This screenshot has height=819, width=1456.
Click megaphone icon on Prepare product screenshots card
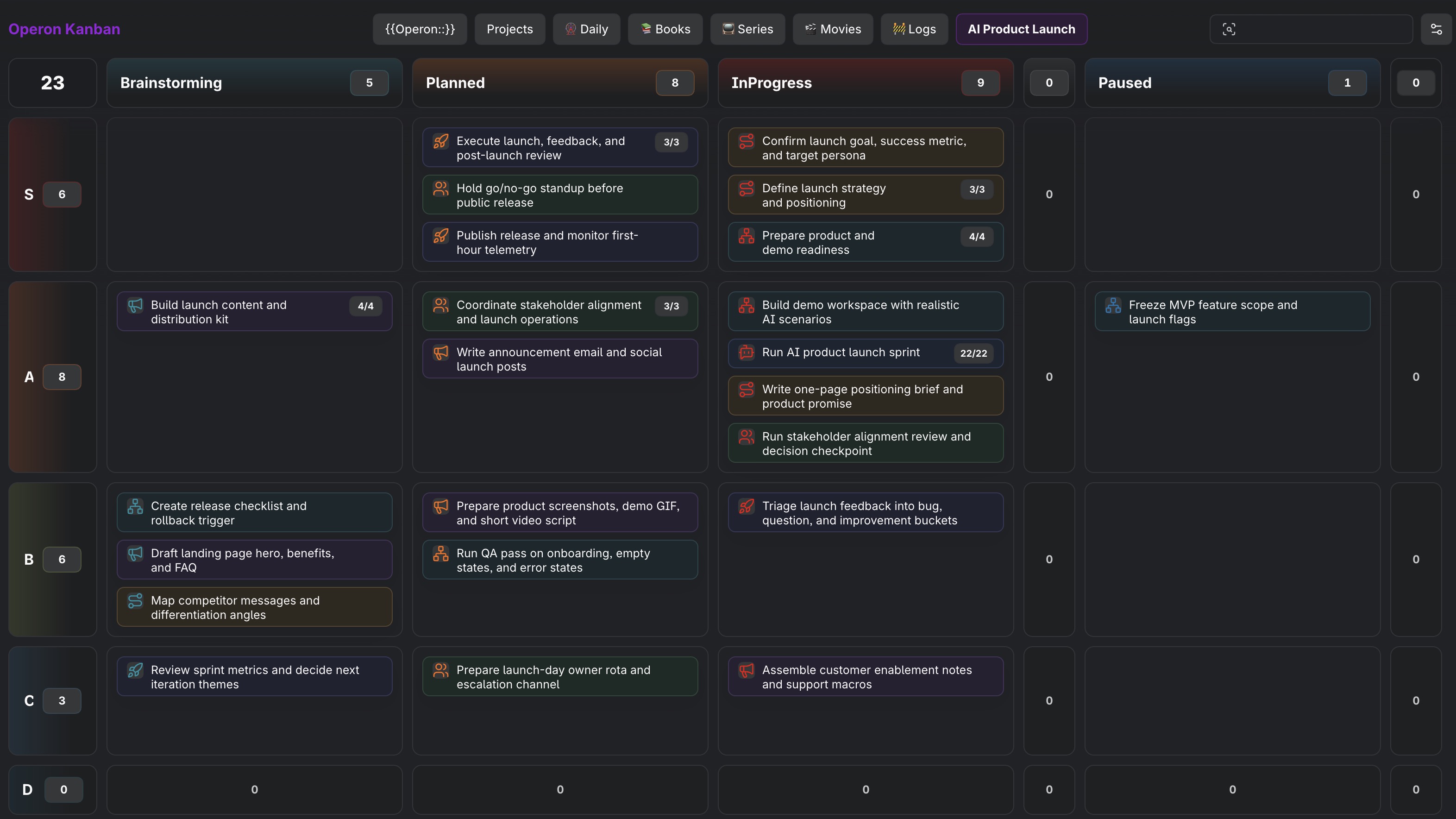point(441,506)
